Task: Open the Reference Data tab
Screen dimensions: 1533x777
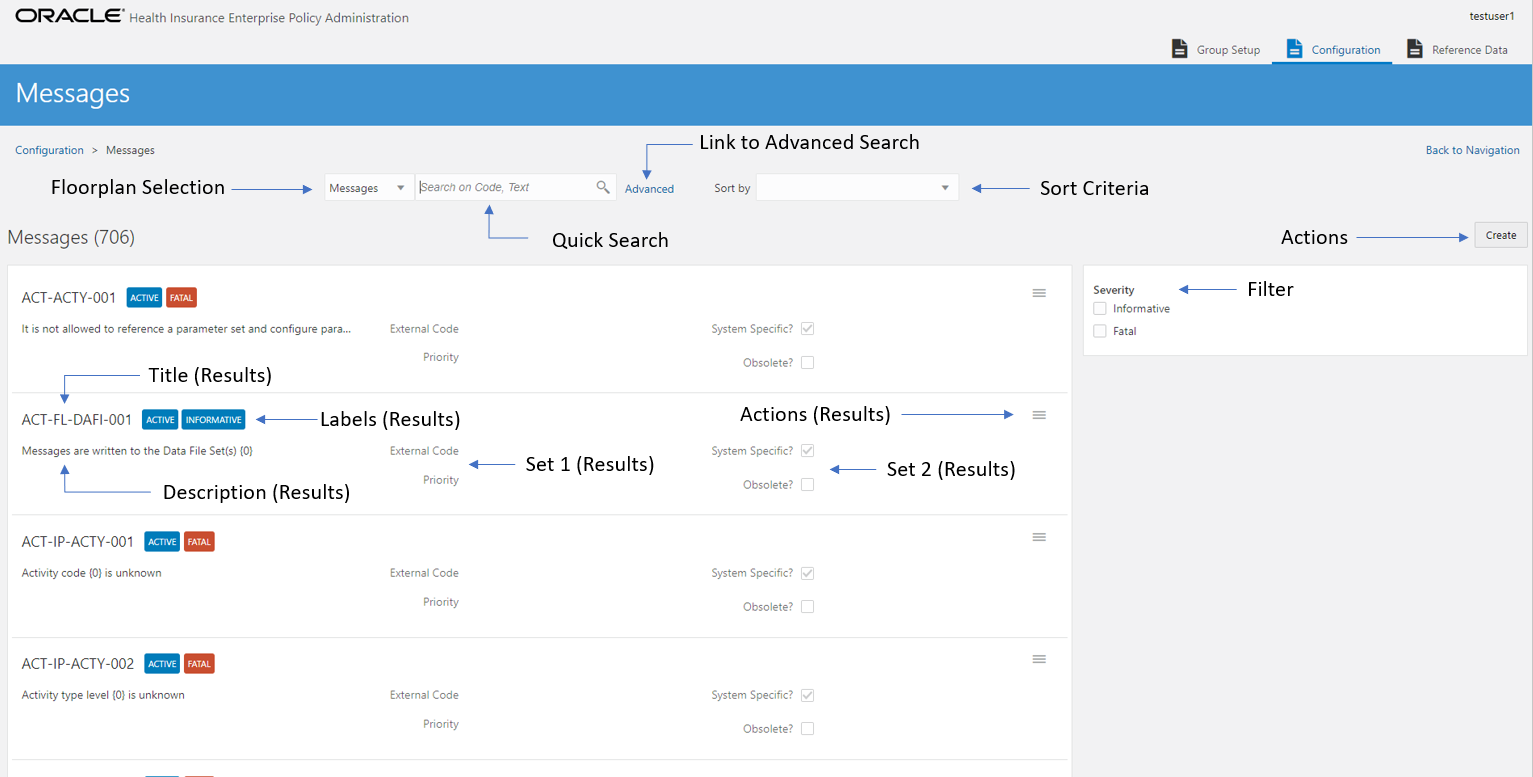Action: coord(1469,50)
